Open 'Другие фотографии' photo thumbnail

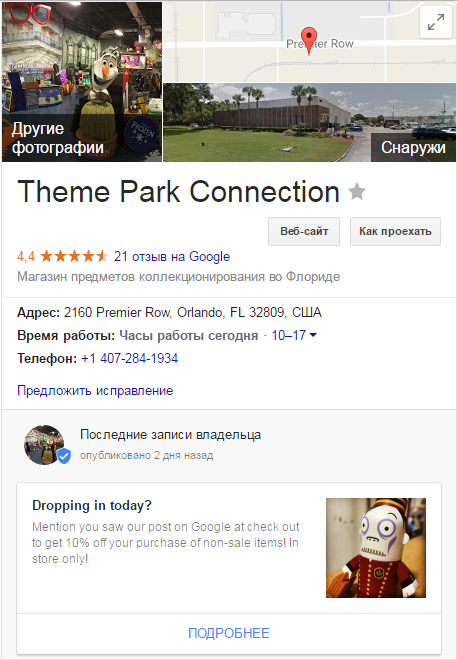[82, 82]
